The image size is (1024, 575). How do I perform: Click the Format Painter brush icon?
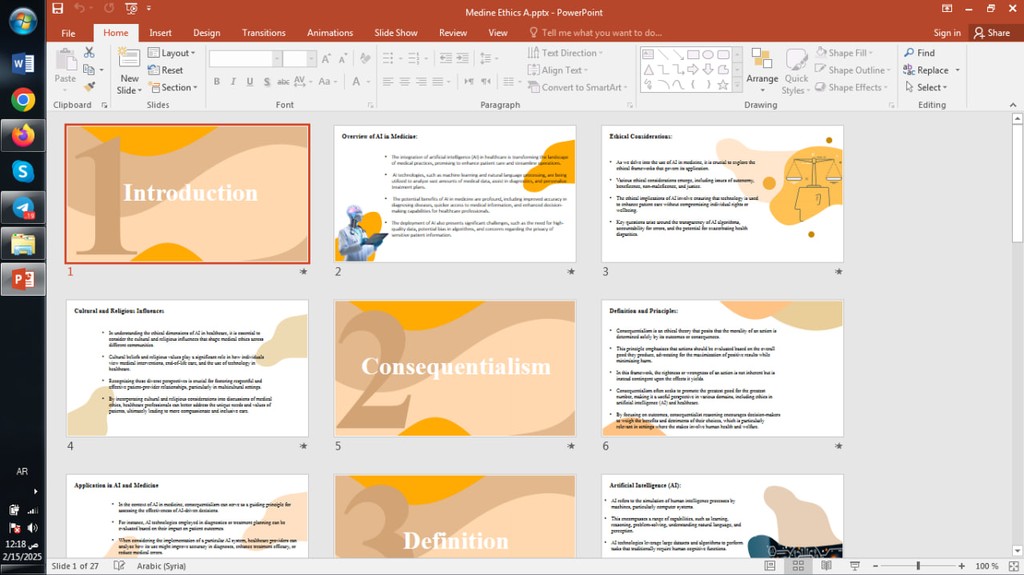click(89, 86)
